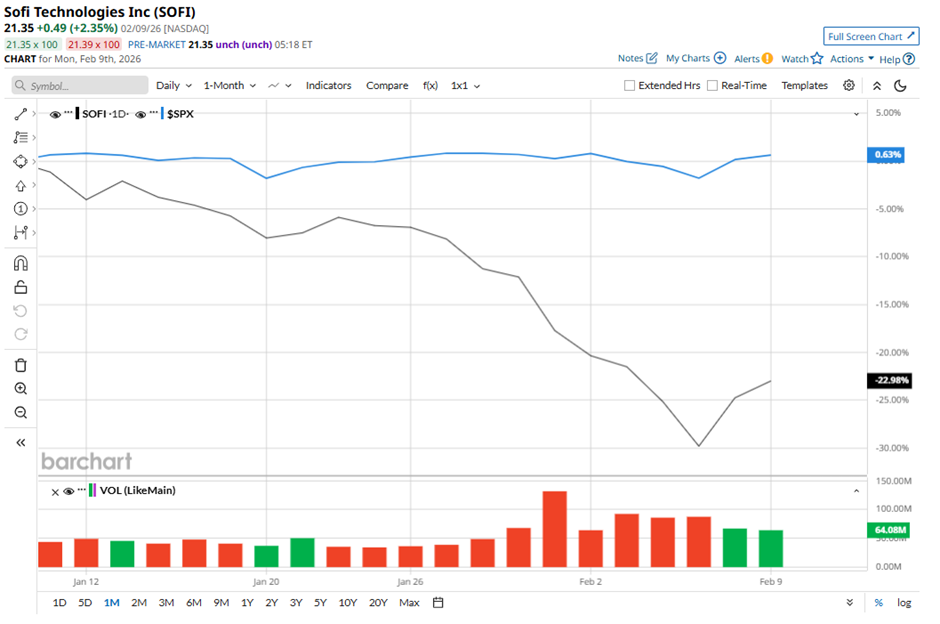Select the 1Y time range
Viewport: 940px width, 624px height.
[247, 602]
